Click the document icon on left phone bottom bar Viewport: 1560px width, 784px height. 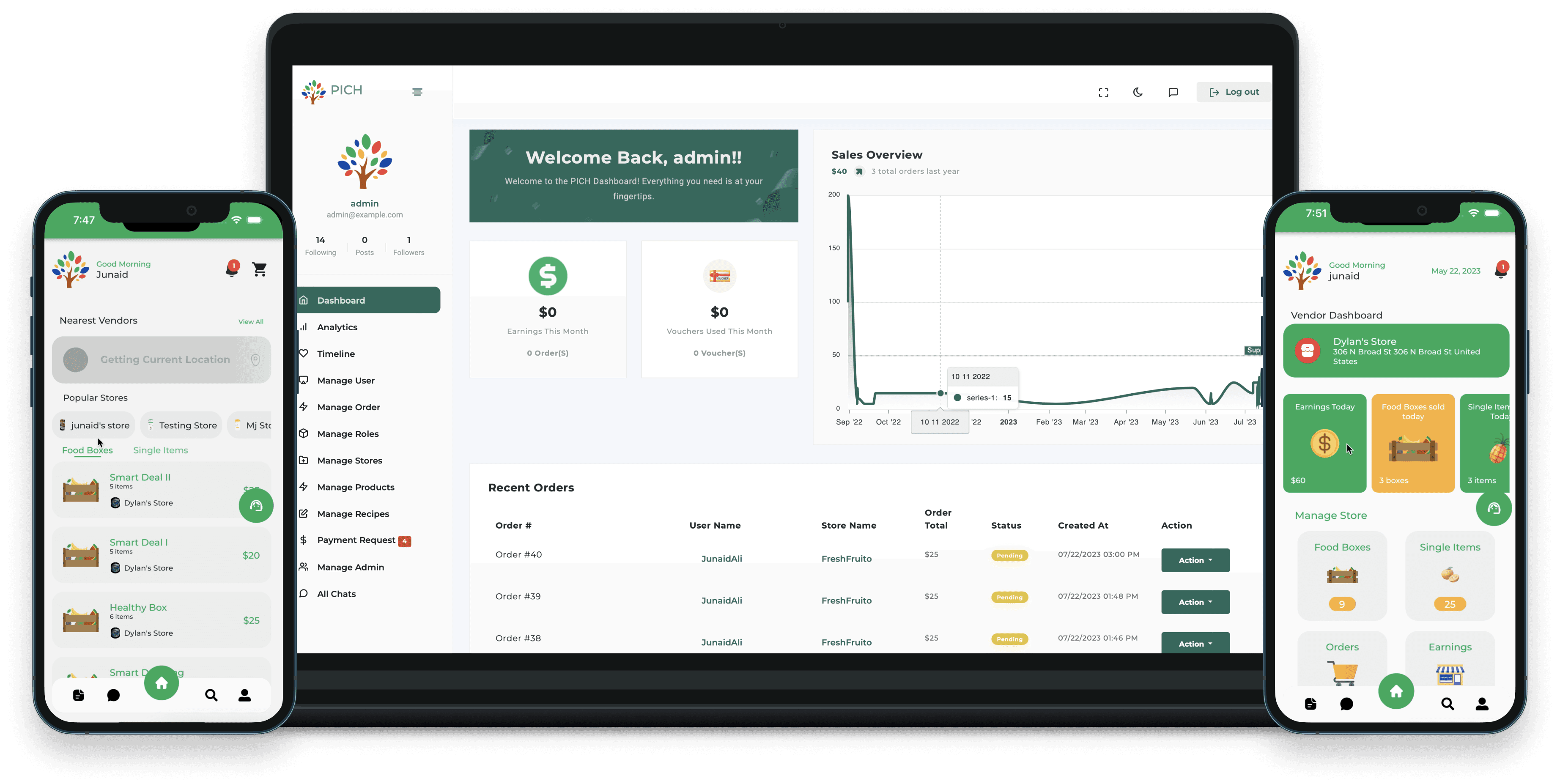(79, 695)
